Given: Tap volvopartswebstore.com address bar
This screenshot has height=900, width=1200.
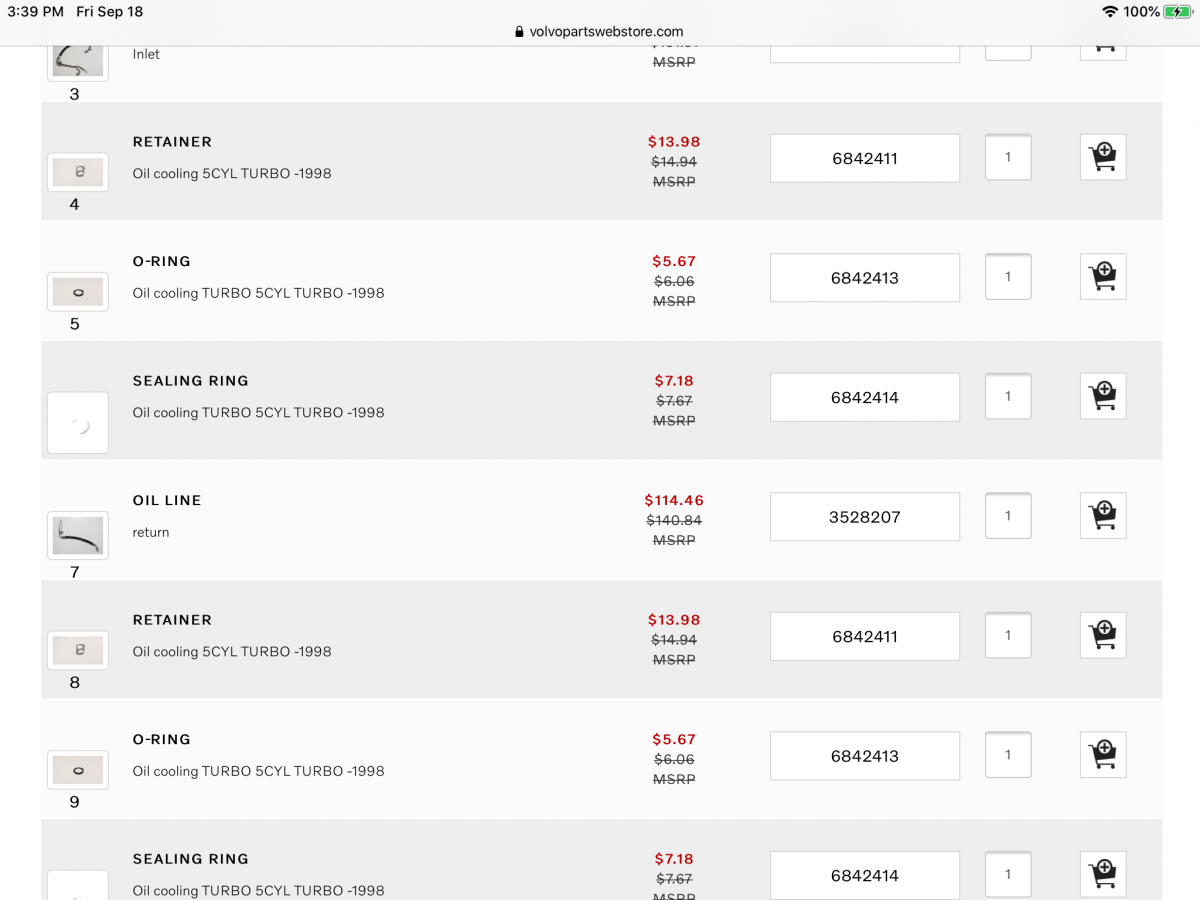Looking at the screenshot, I should (600, 31).
